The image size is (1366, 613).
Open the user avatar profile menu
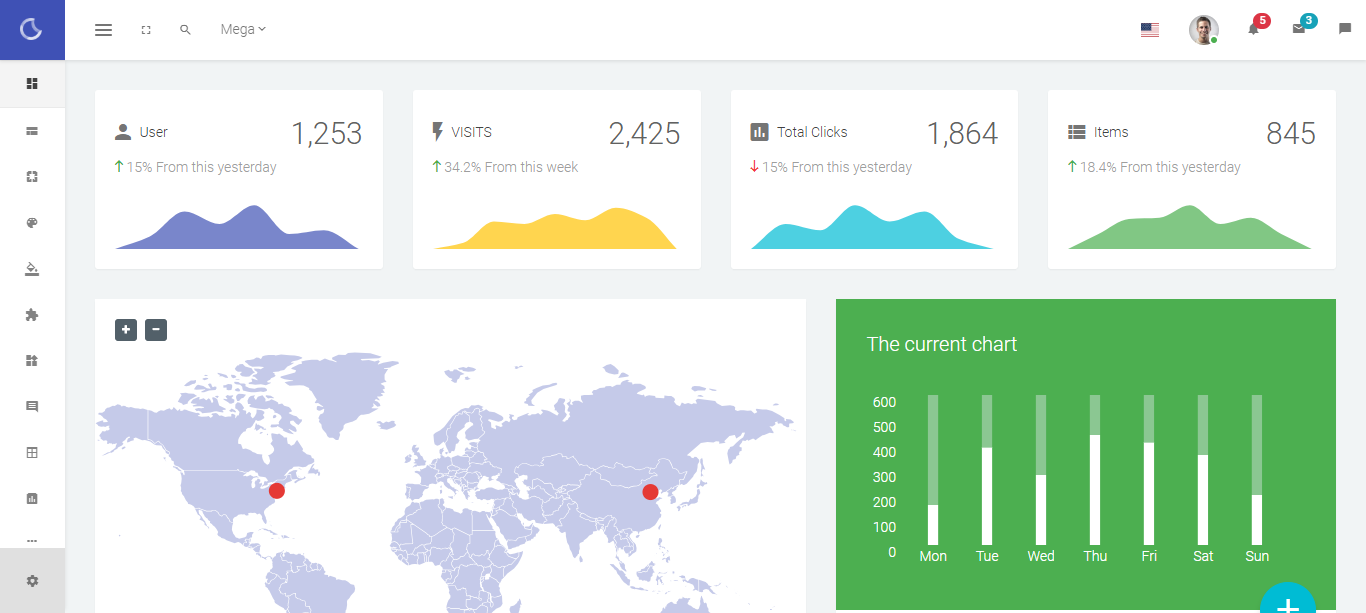coord(1203,30)
